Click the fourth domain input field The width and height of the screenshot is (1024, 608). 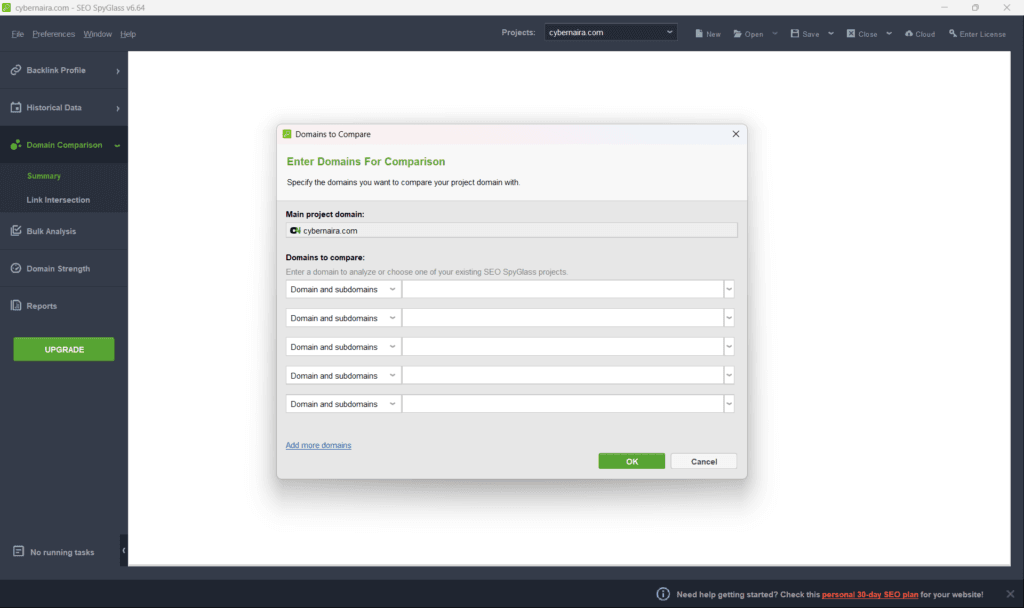point(562,375)
